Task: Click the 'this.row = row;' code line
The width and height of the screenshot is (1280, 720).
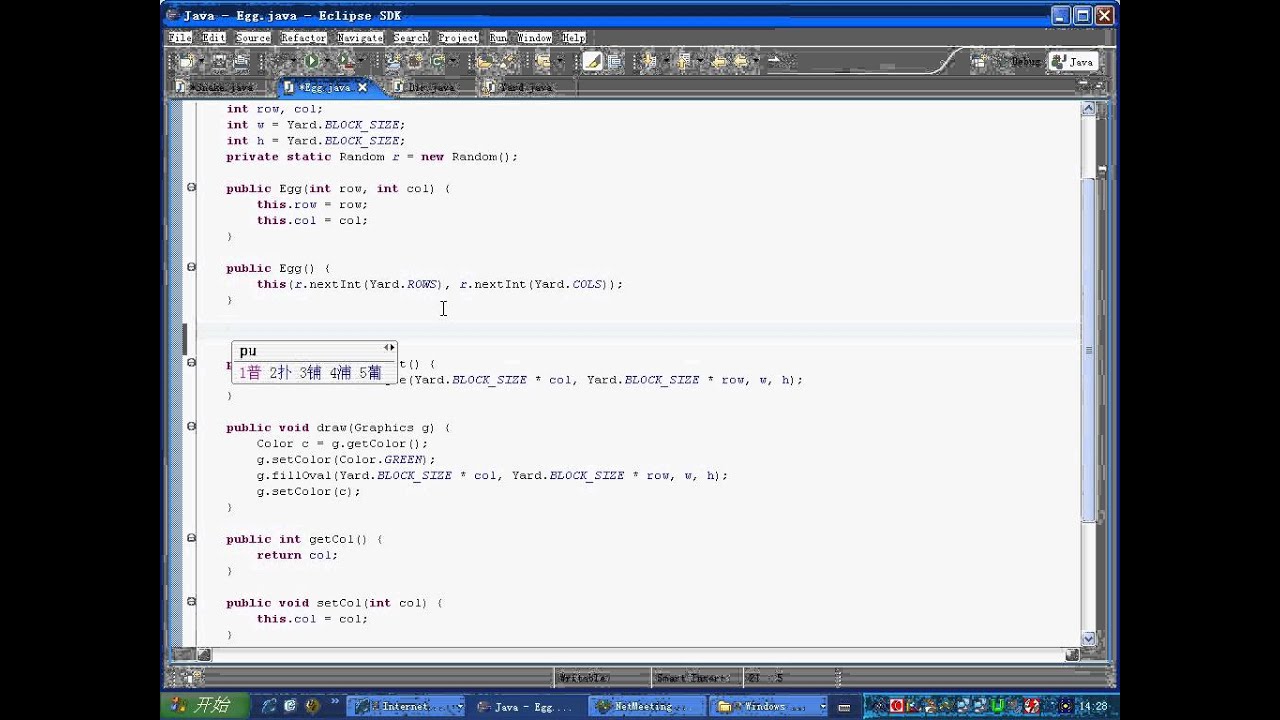Action: (312, 204)
